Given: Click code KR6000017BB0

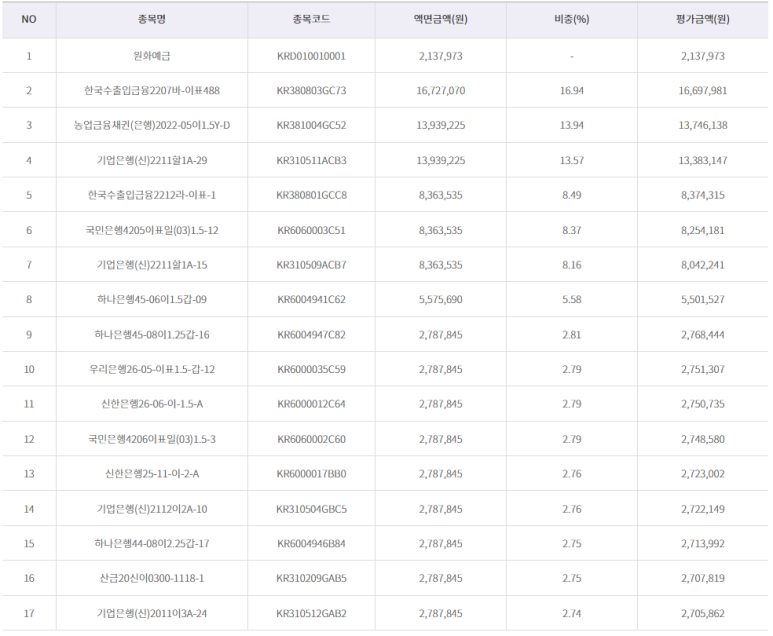Looking at the screenshot, I should [x=311, y=474].
